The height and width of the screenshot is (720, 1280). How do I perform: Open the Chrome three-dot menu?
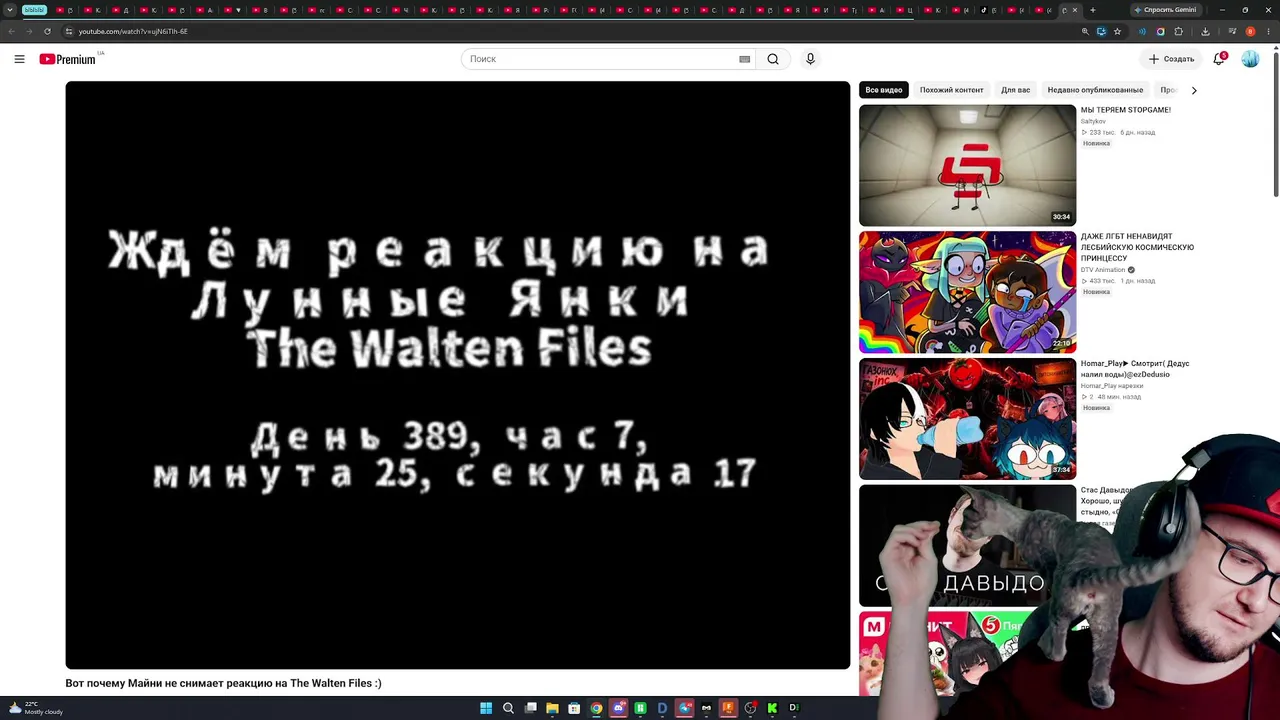[x=1267, y=31]
